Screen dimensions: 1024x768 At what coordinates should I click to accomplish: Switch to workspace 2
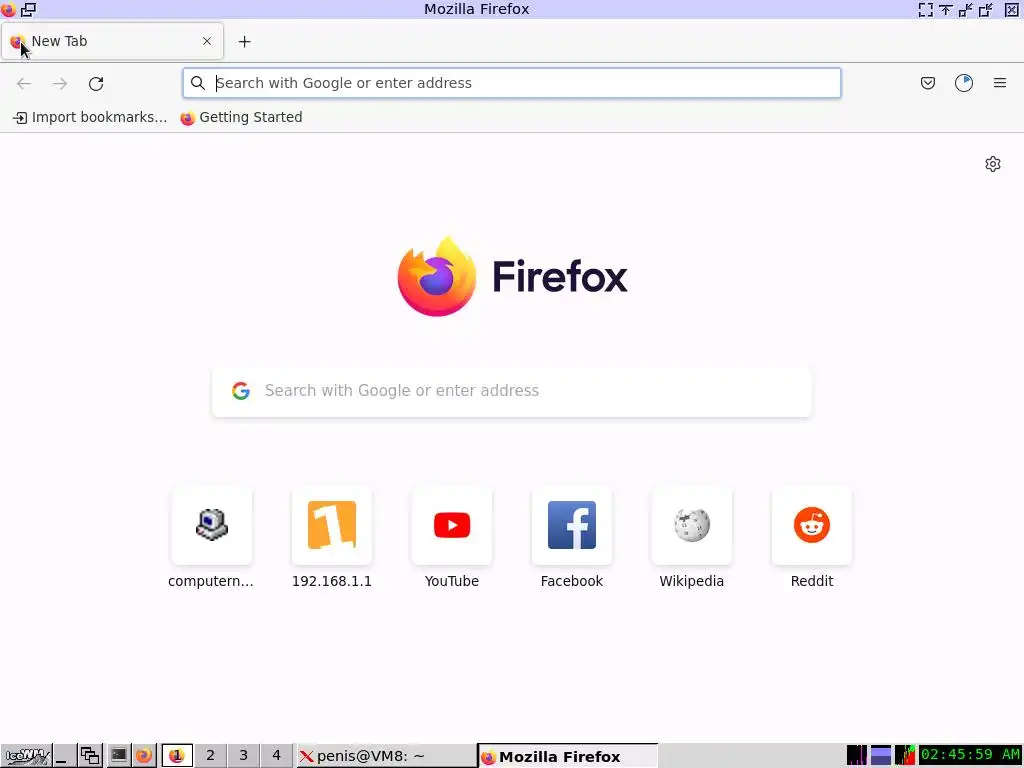(x=210, y=756)
